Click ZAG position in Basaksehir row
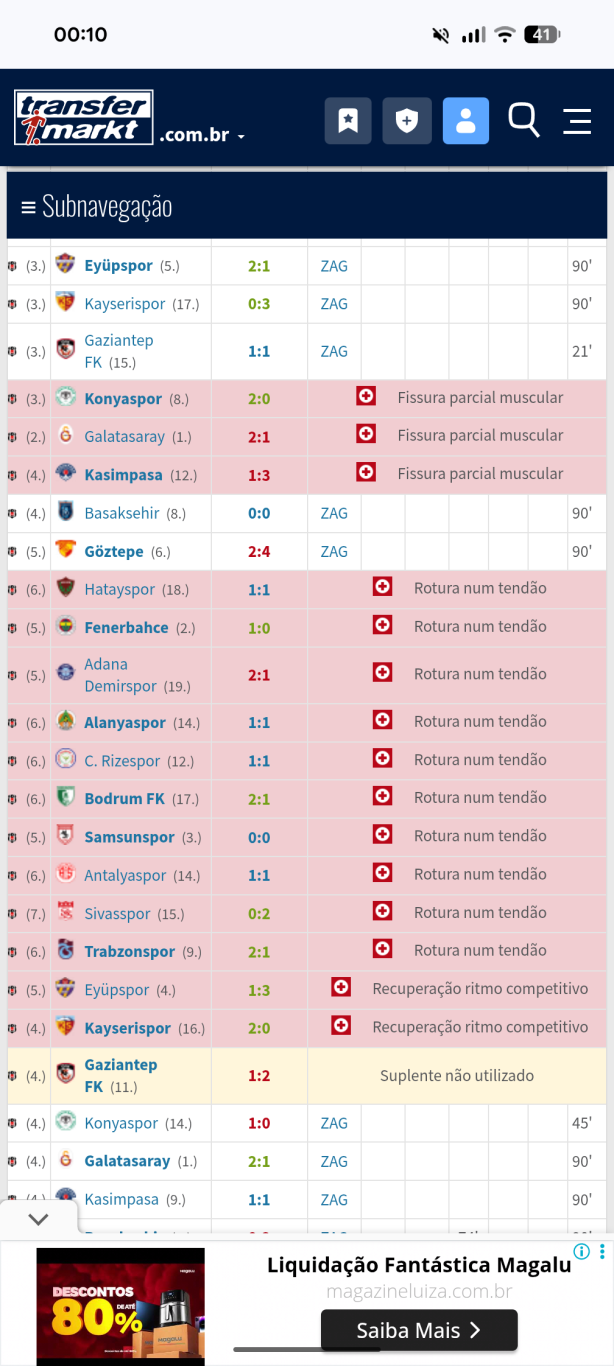 point(334,513)
